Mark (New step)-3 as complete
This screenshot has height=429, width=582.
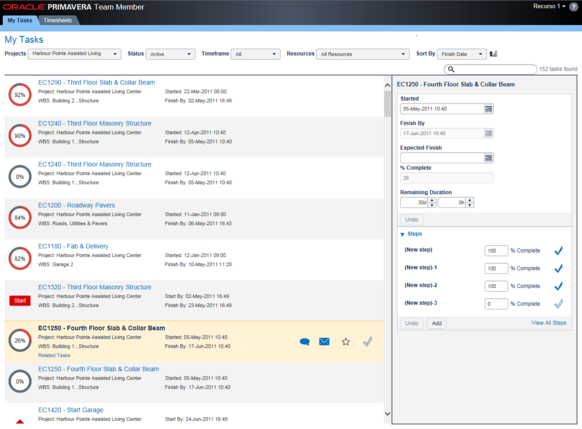point(559,304)
